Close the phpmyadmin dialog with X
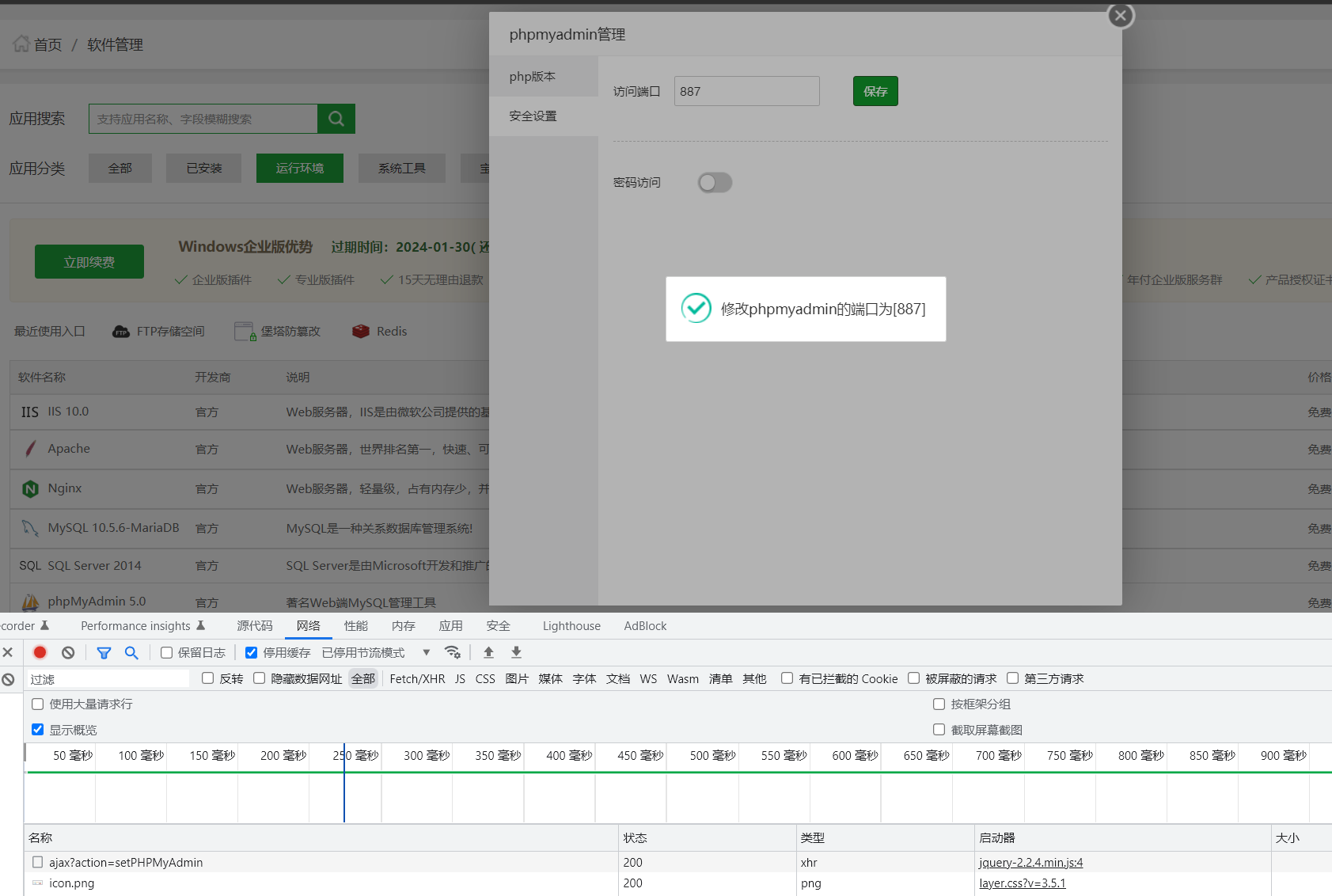This screenshot has height=896, width=1332. point(1120,16)
